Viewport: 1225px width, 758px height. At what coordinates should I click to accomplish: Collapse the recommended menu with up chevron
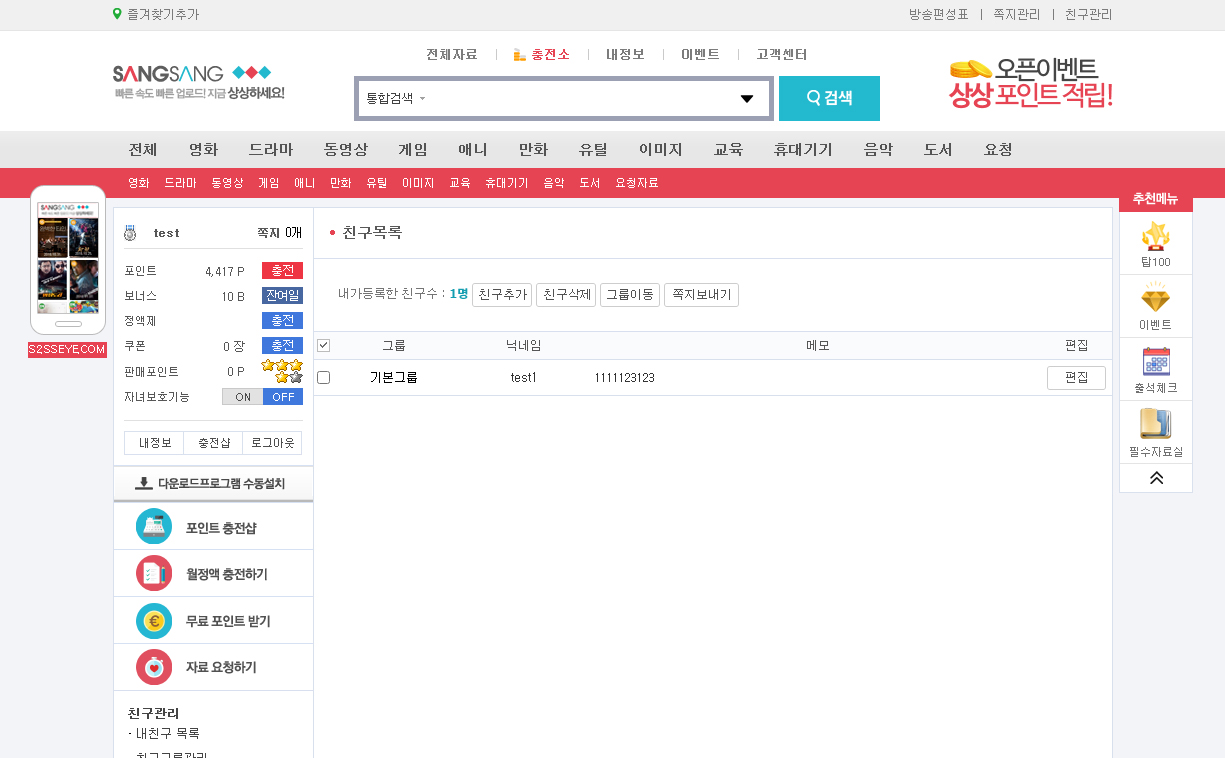1156,478
